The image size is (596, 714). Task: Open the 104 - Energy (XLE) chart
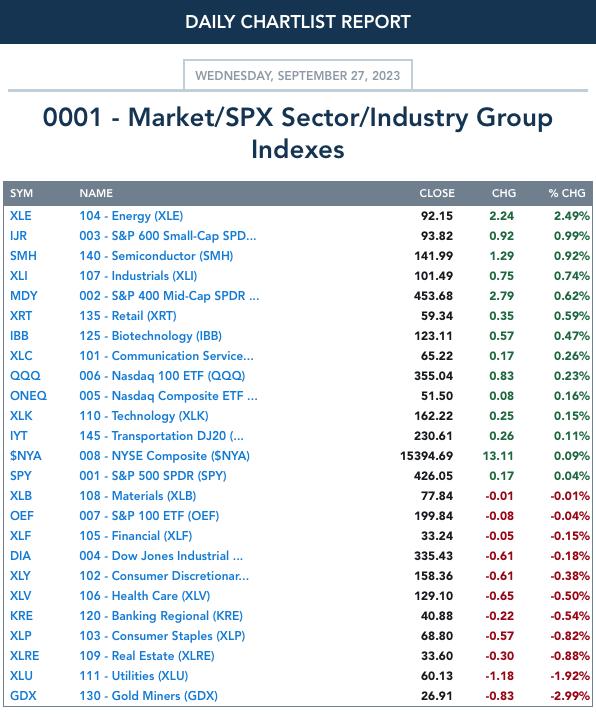point(131,216)
